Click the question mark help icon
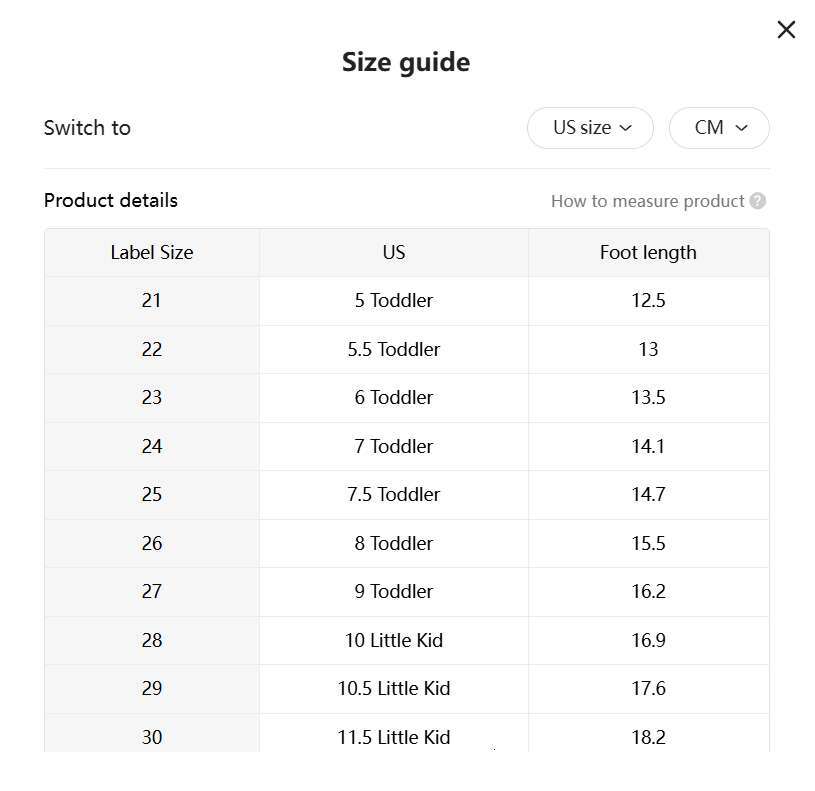The height and width of the screenshot is (791, 815). click(x=758, y=201)
